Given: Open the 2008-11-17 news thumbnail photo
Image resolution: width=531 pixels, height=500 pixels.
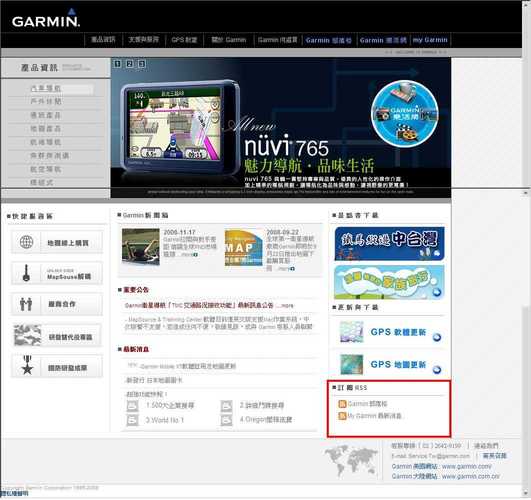Looking at the screenshot, I should (141, 247).
